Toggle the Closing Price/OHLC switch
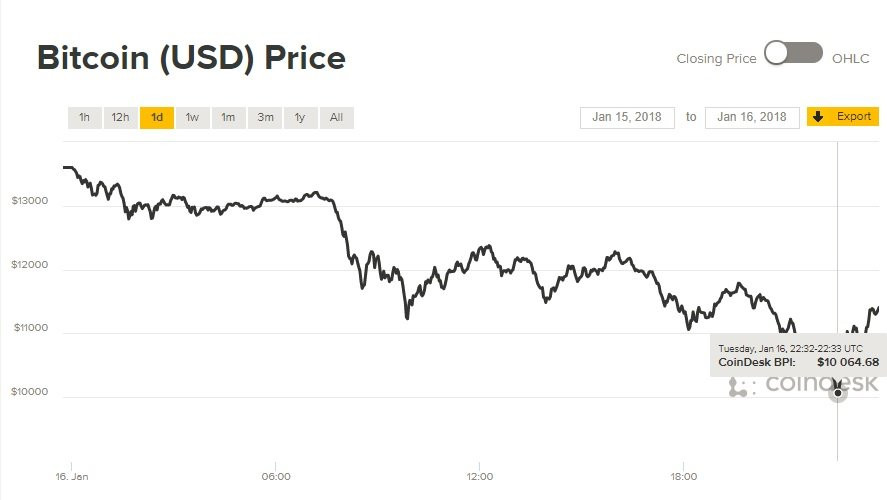This screenshot has height=500, width=887. point(793,54)
